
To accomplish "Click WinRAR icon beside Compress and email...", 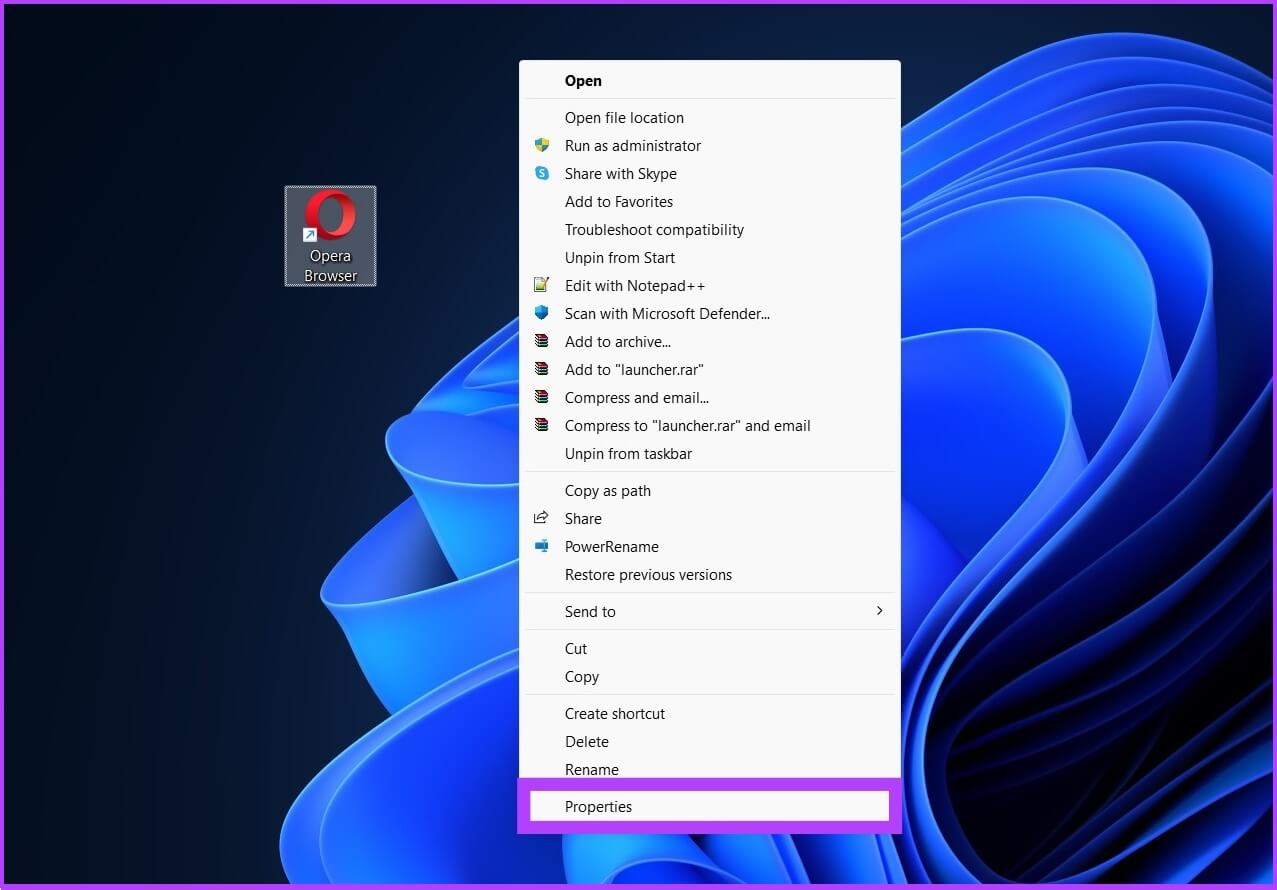I will [542, 397].
